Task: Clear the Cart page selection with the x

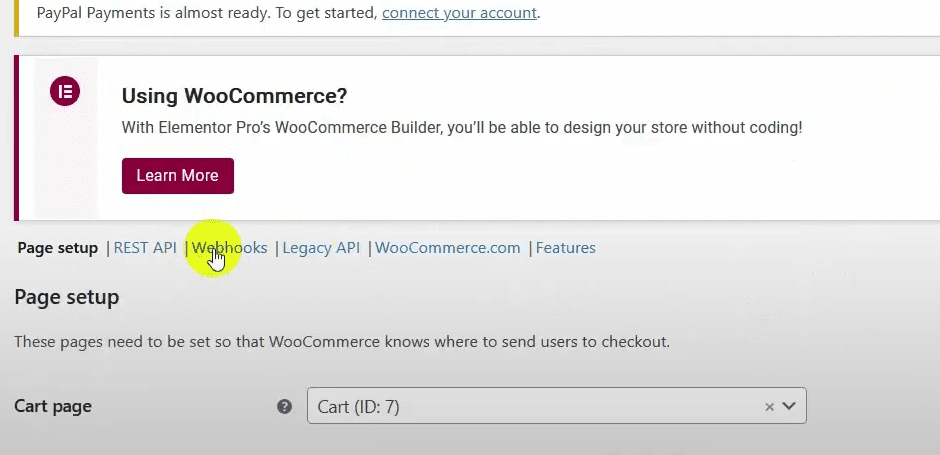Action: (769, 407)
